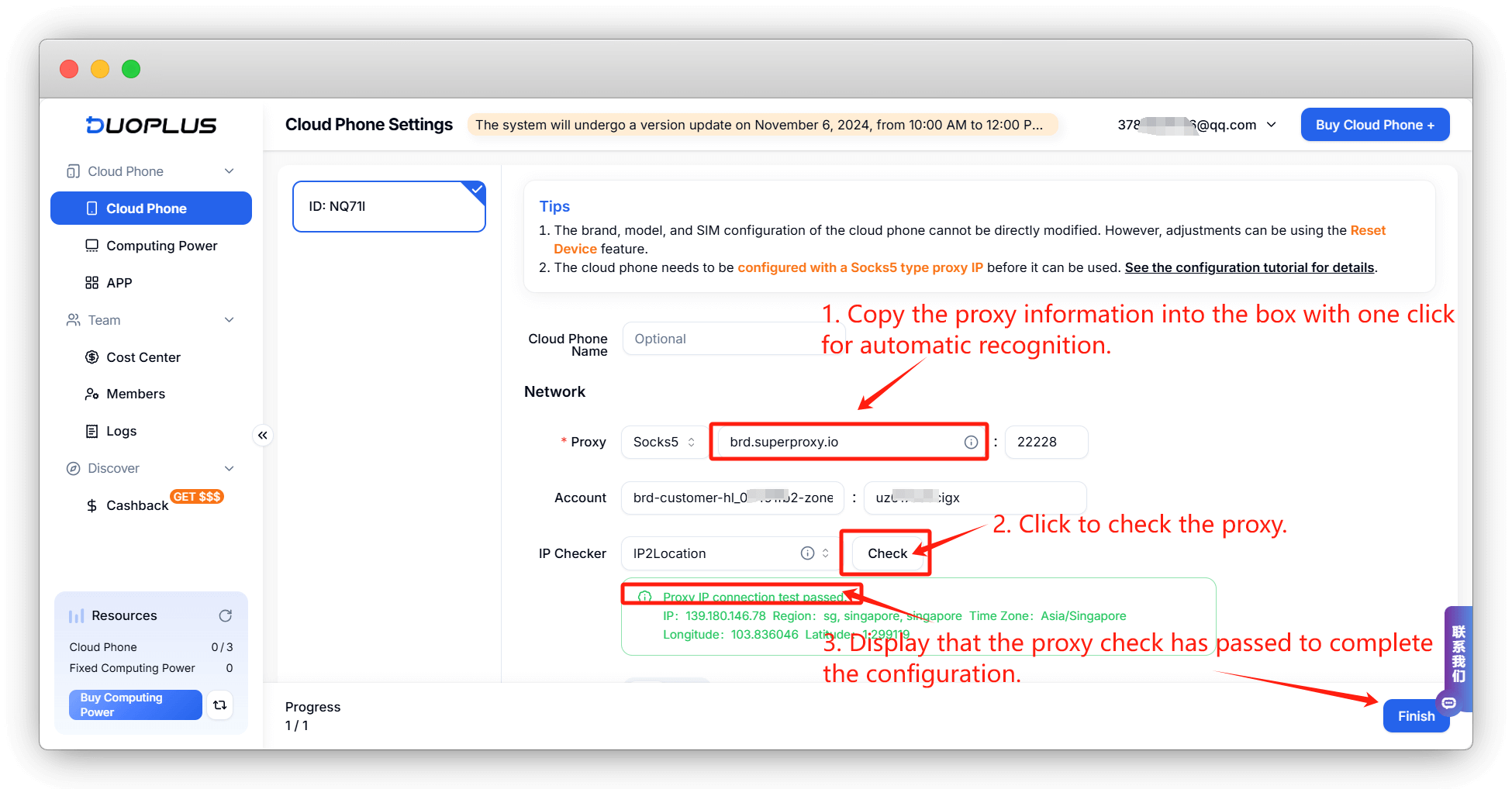Refresh the Resources panel
The height and width of the screenshot is (789, 1512).
(225, 615)
